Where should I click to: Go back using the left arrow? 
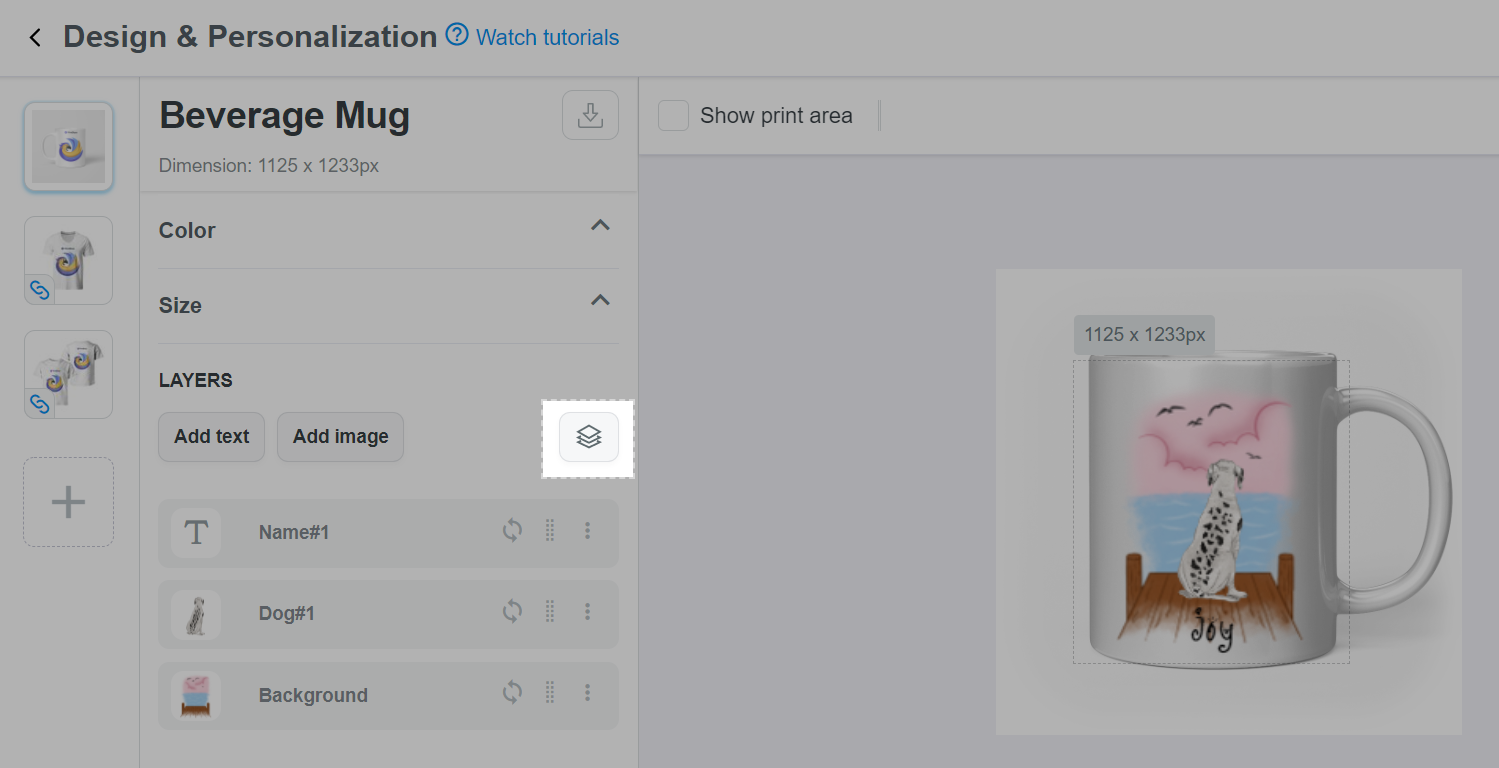pyautogui.click(x=36, y=38)
